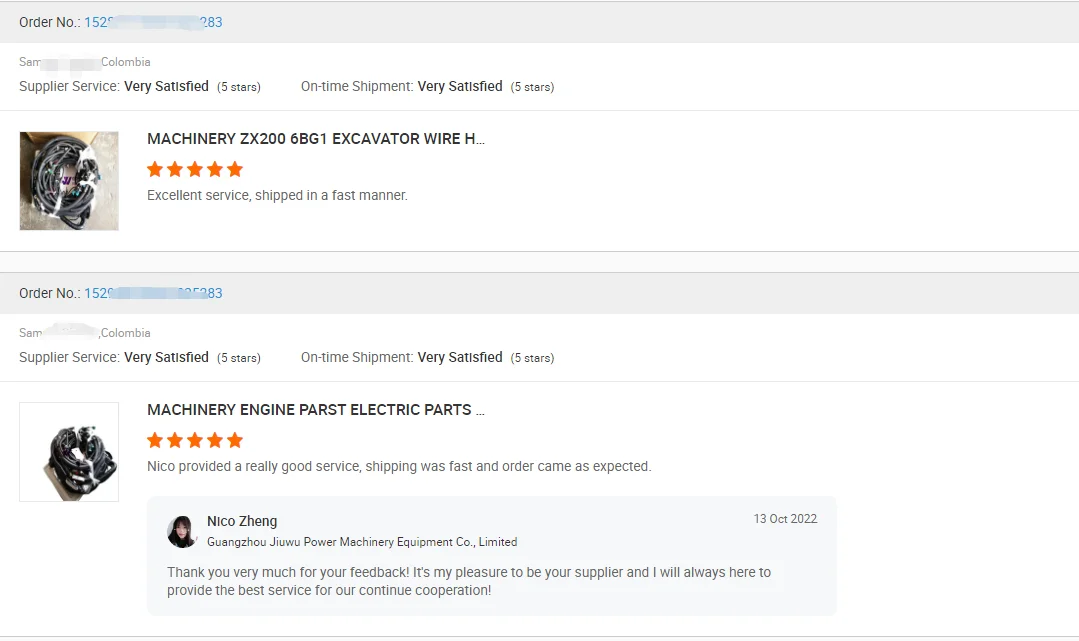The width and height of the screenshot is (1079, 641).
Task: Open the second order number link
Action: (153, 293)
